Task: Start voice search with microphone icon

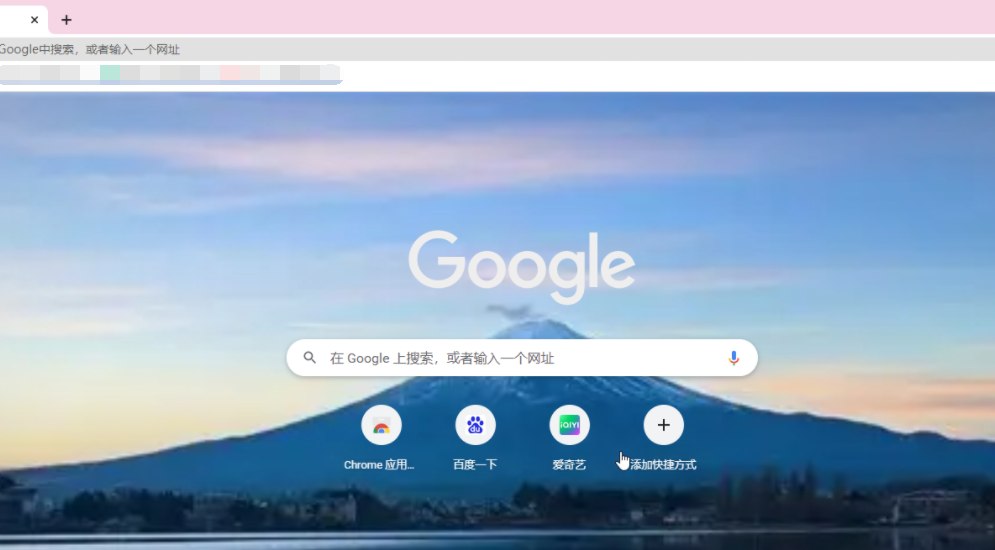Action: pos(734,358)
